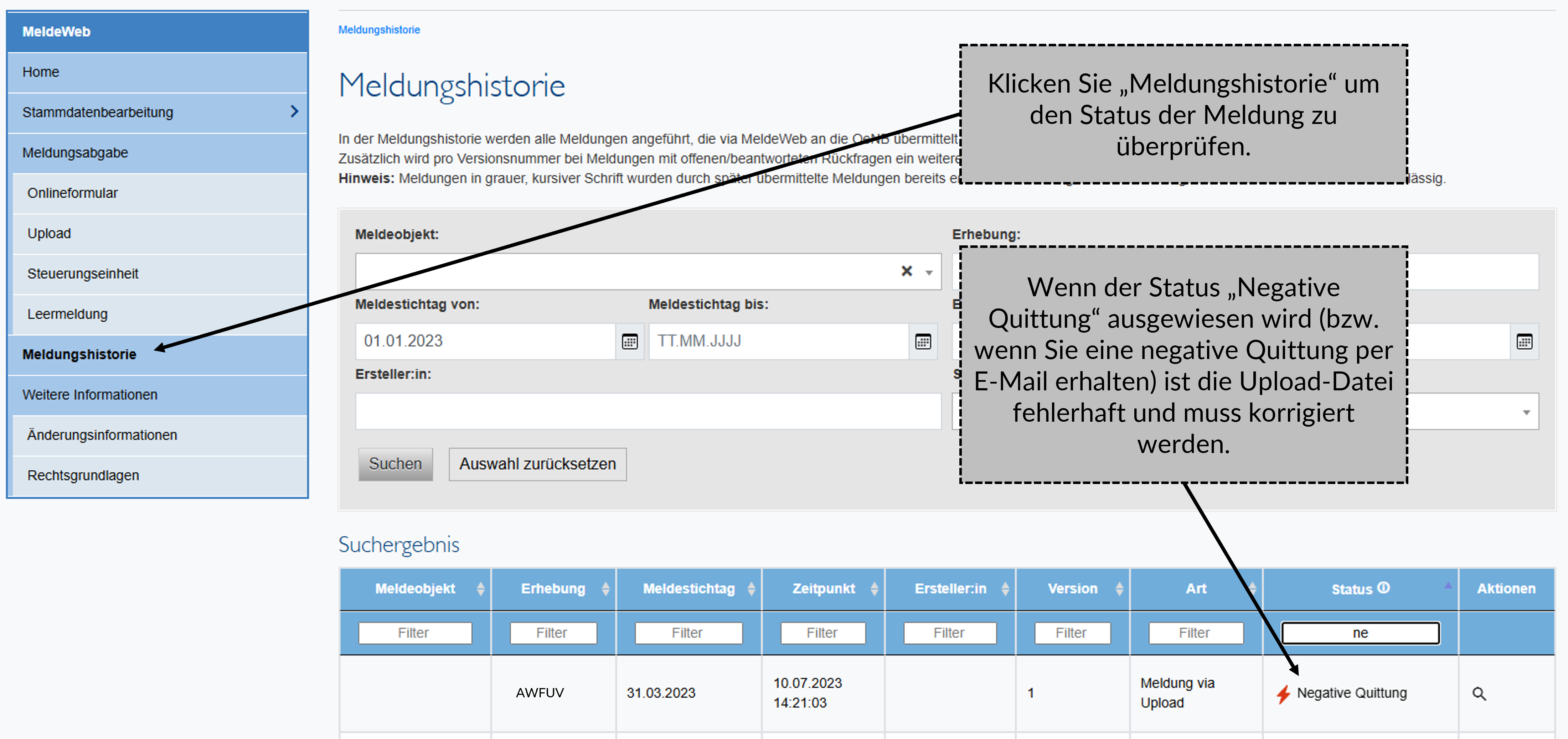This screenshot has width=1568, height=739.
Task: Click the magnifier icon in Aktionen column
Action: pos(1479,693)
